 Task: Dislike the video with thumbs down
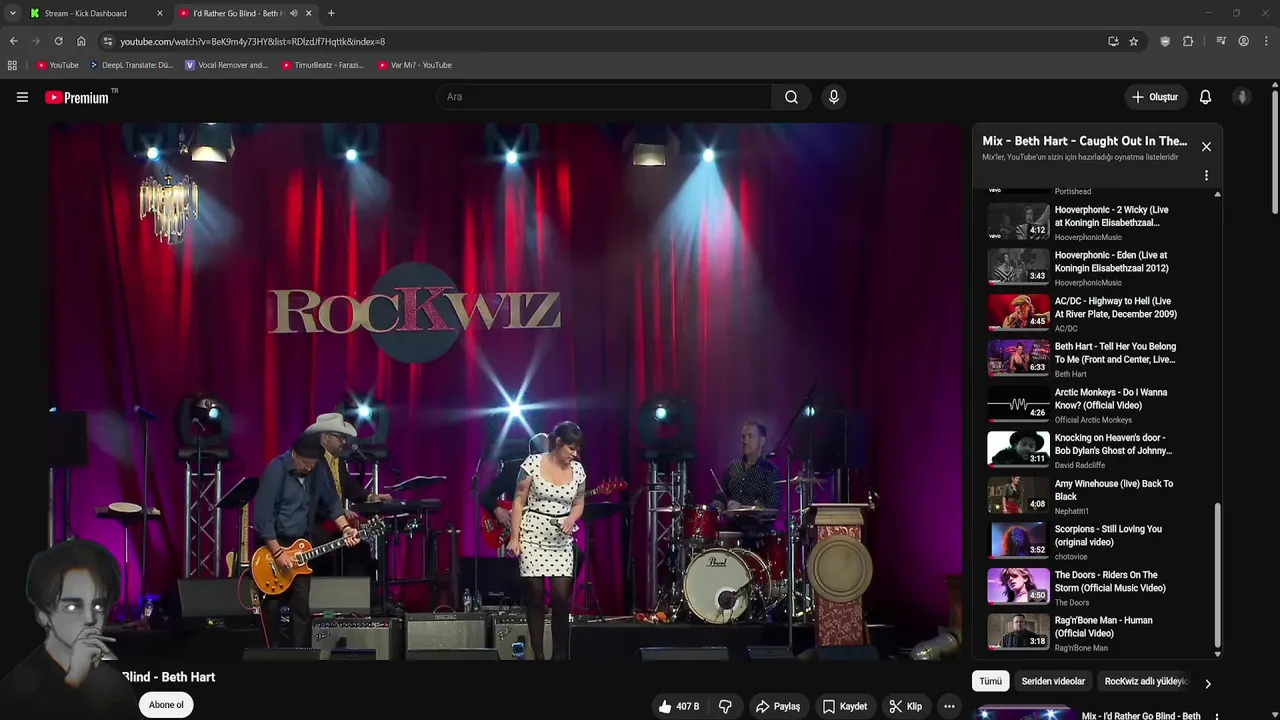coord(725,706)
